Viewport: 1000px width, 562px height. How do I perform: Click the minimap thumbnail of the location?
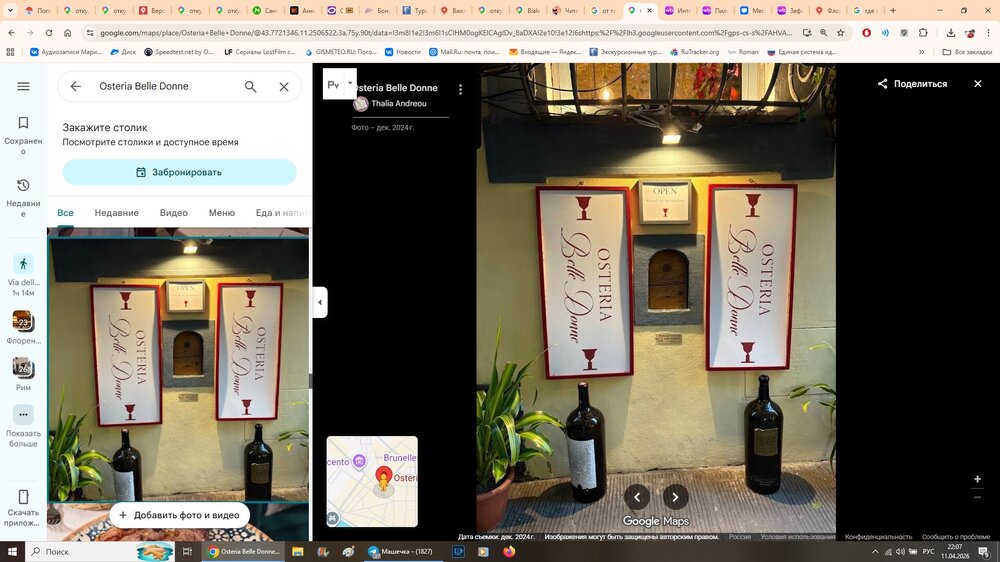click(372, 481)
